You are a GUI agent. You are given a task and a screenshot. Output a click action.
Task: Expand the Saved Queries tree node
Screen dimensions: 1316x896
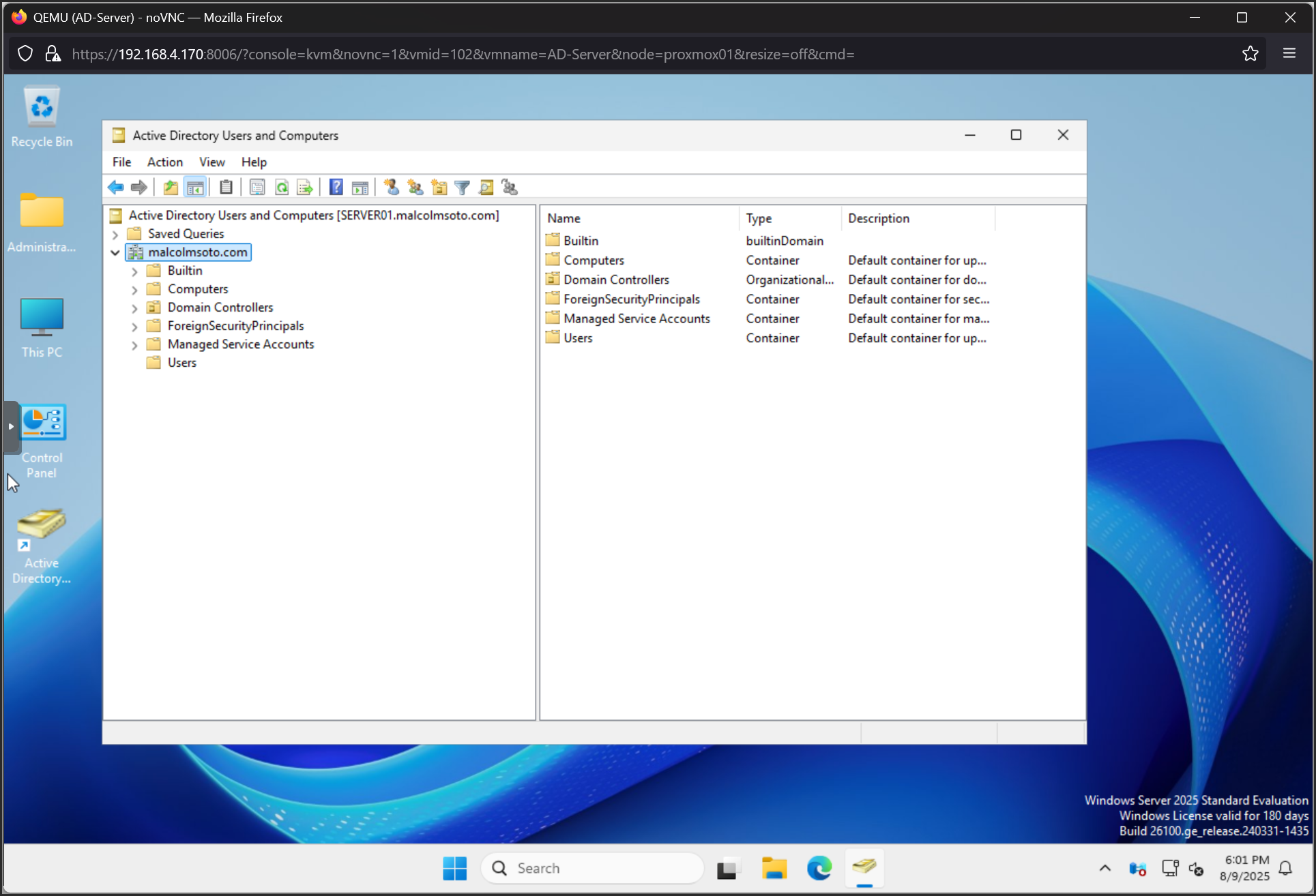[115, 234]
